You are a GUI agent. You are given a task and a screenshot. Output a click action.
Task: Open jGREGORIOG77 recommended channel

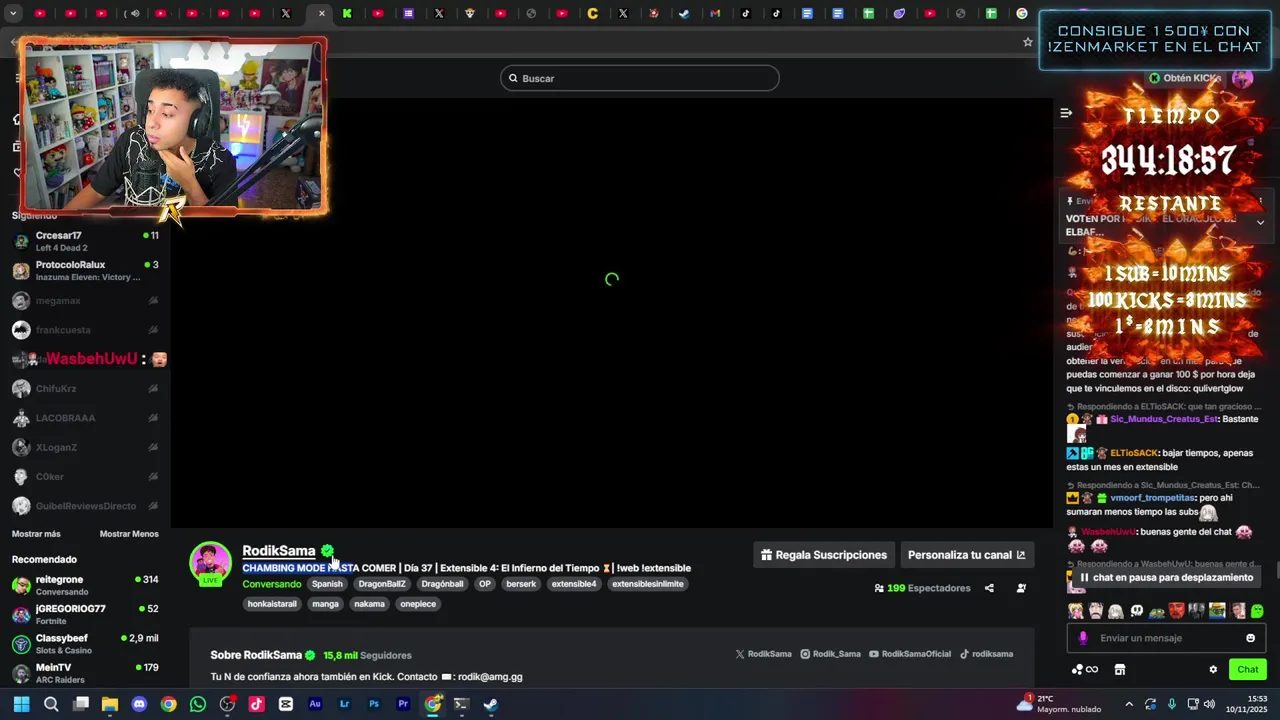coord(85,614)
